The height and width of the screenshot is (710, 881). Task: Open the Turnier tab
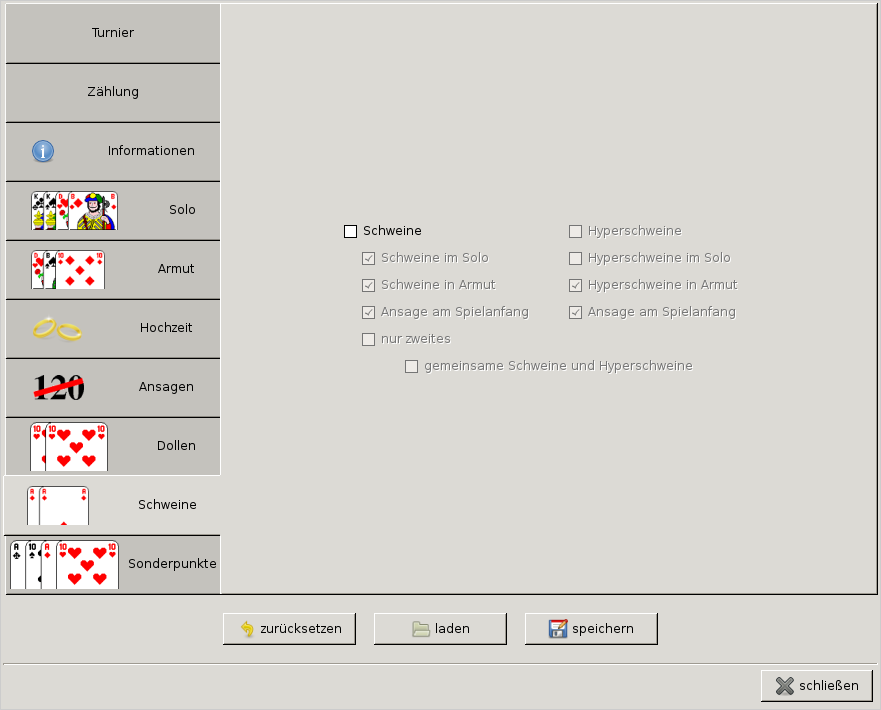coord(112,33)
